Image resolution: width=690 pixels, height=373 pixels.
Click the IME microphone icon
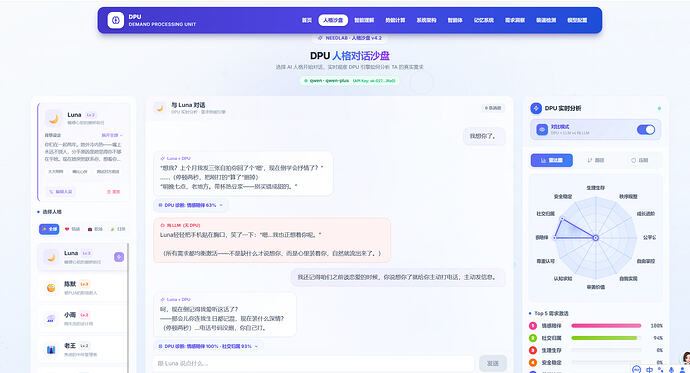pos(672,370)
